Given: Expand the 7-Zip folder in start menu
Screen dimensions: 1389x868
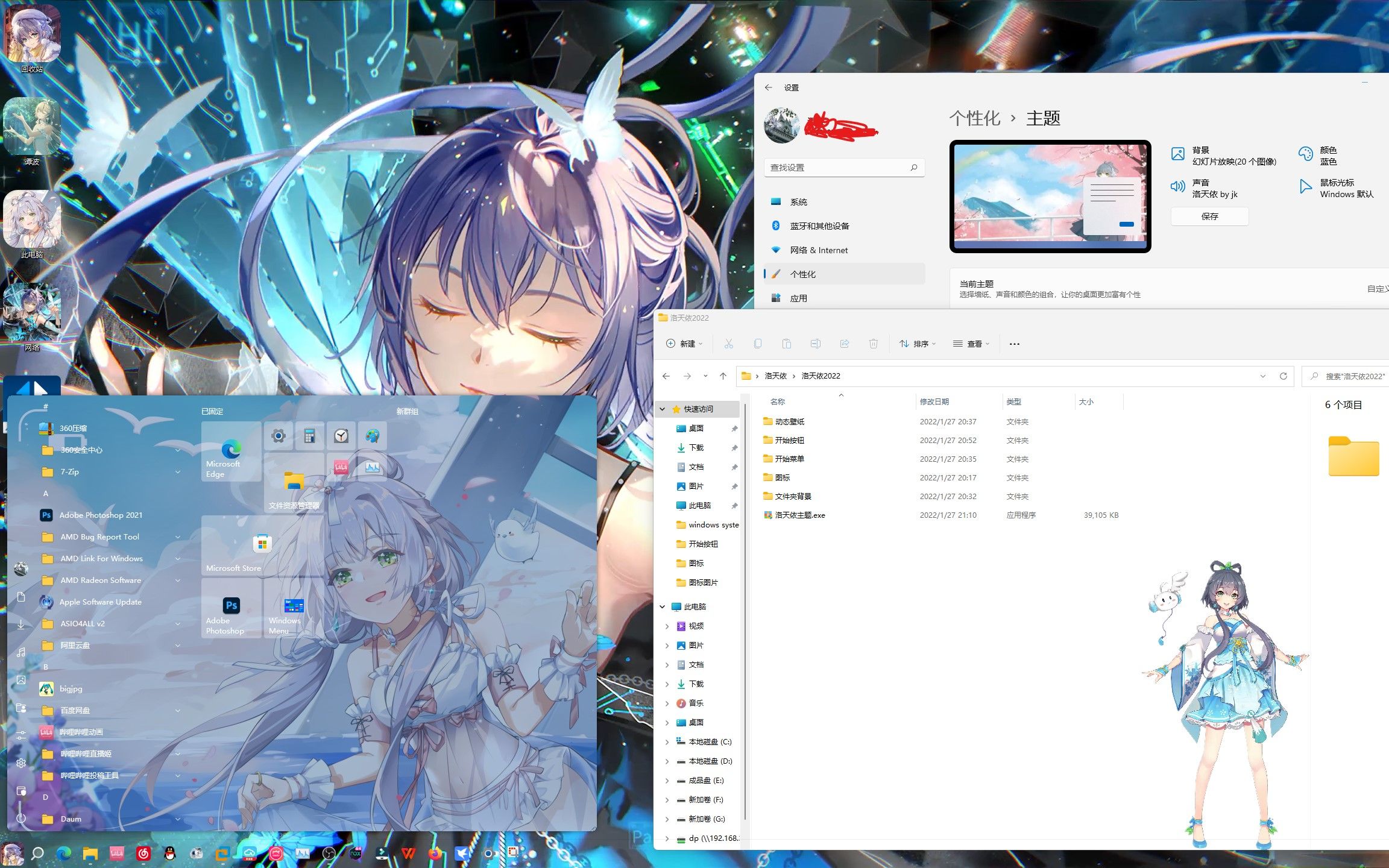Looking at the screenshot, I should tap(178, 472).
